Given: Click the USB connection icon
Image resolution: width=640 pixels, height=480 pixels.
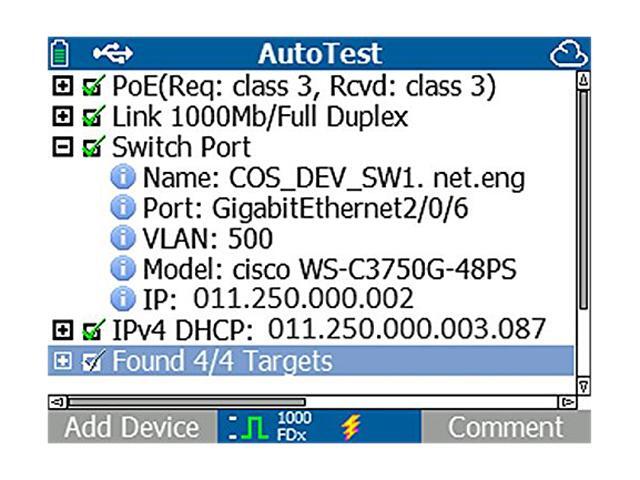Looking at the screenshot, I should pos(112,52).
